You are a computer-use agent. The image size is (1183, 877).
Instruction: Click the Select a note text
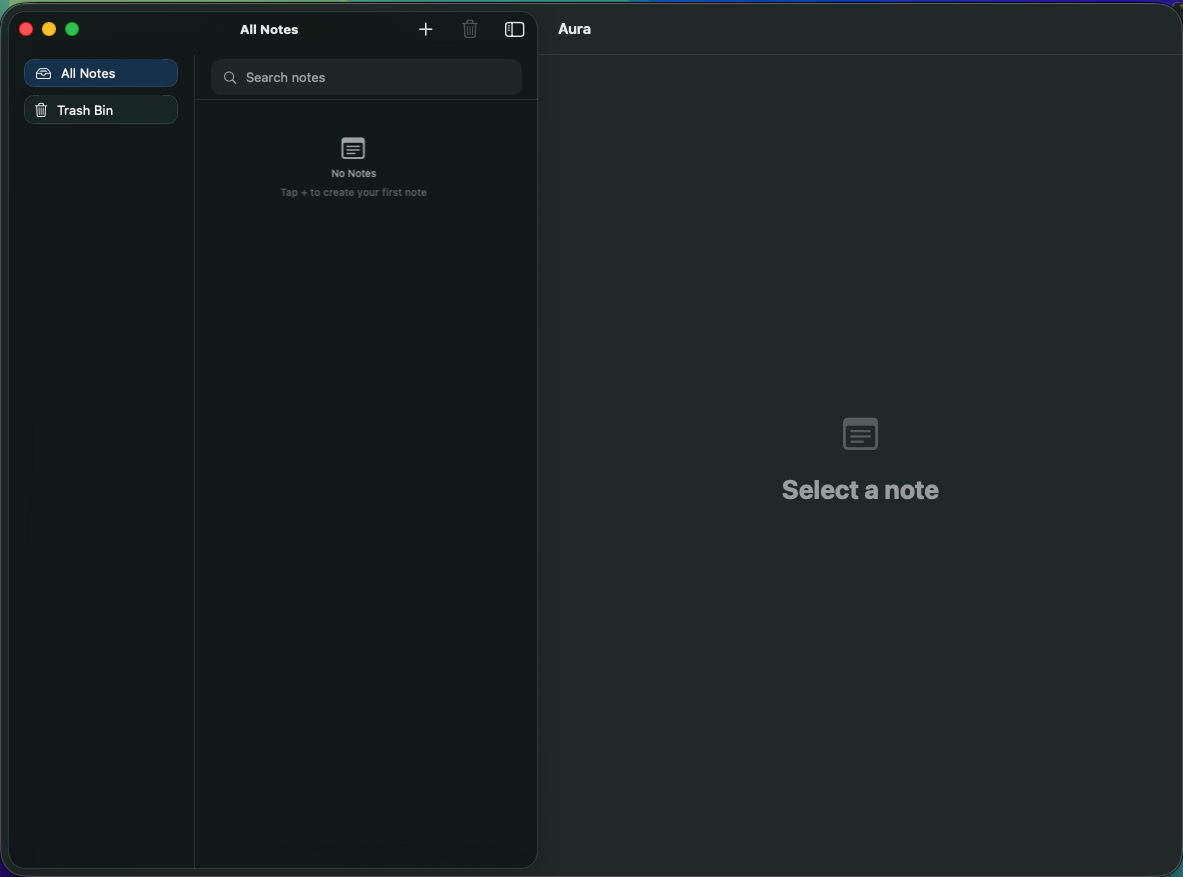click(859, 490)
